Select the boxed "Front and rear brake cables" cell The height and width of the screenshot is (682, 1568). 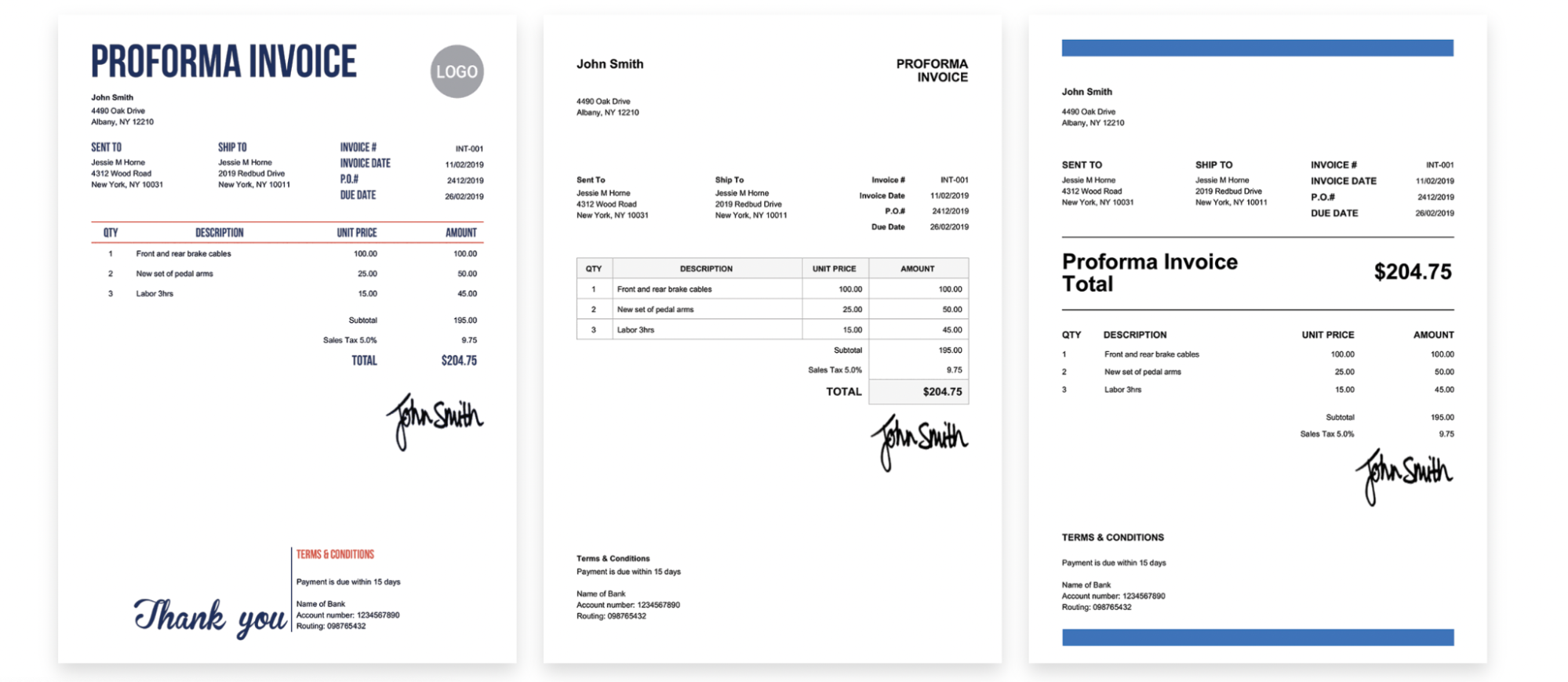click(707, 289)
